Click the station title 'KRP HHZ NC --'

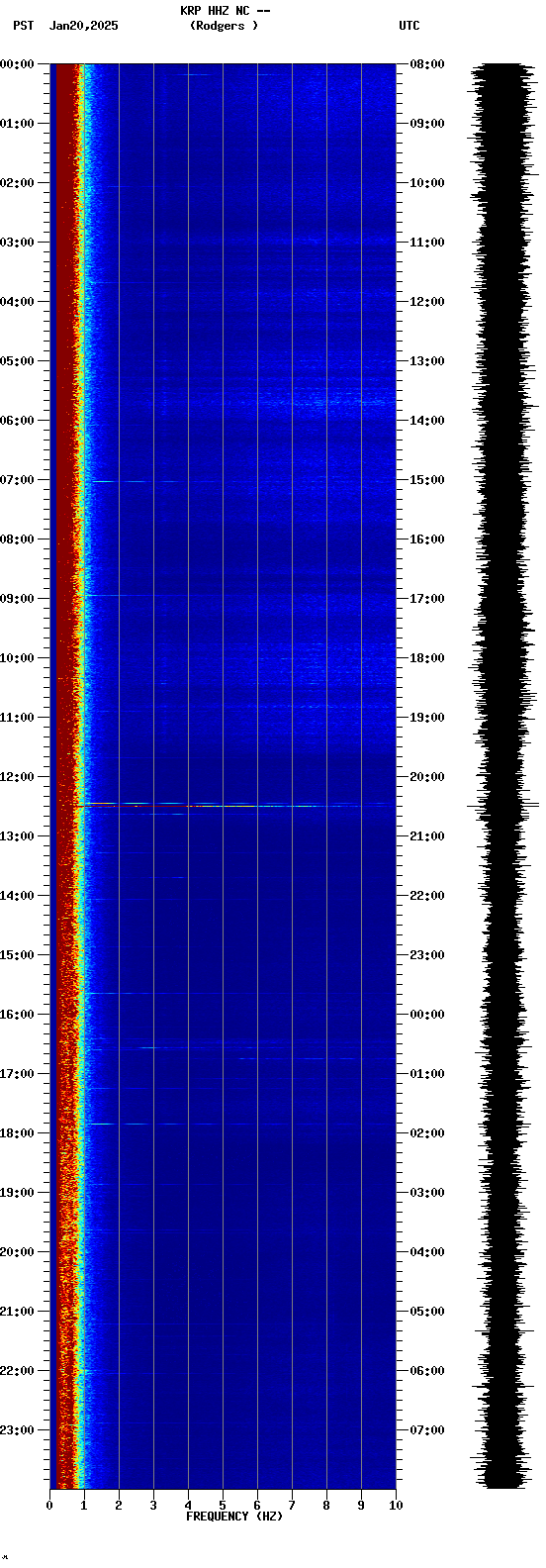point(225,11)
